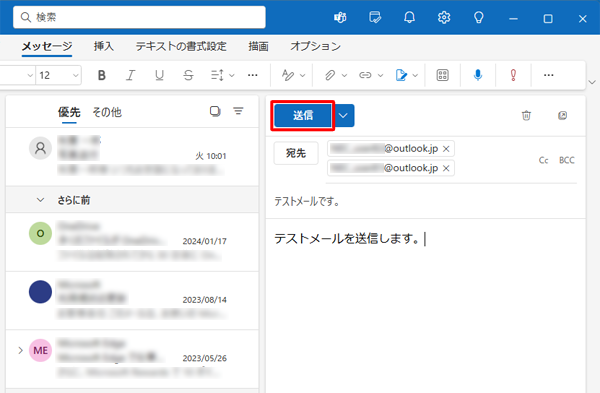Open the message dated 2023/08/14
This screenshot has width=600, height=393.
tap(132, 300)
